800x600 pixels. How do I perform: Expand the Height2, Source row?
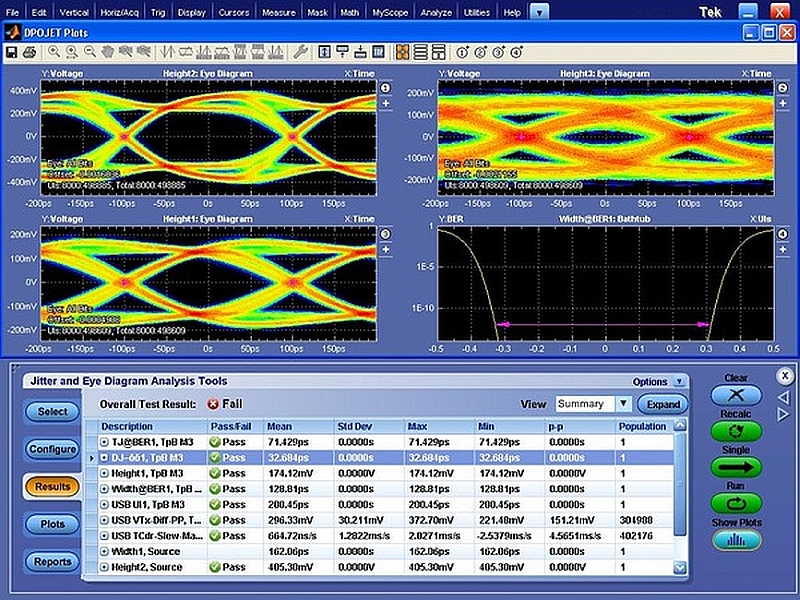coord(104,567)
